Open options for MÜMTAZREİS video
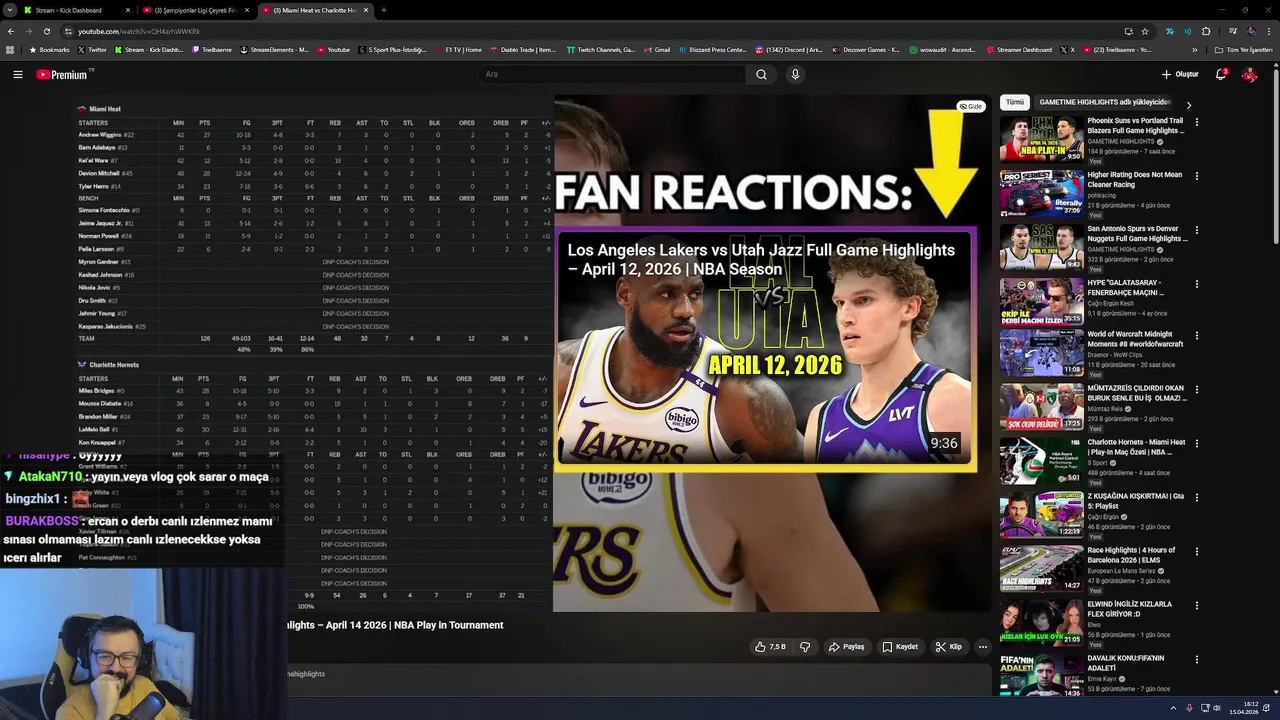 point(1196,392)
